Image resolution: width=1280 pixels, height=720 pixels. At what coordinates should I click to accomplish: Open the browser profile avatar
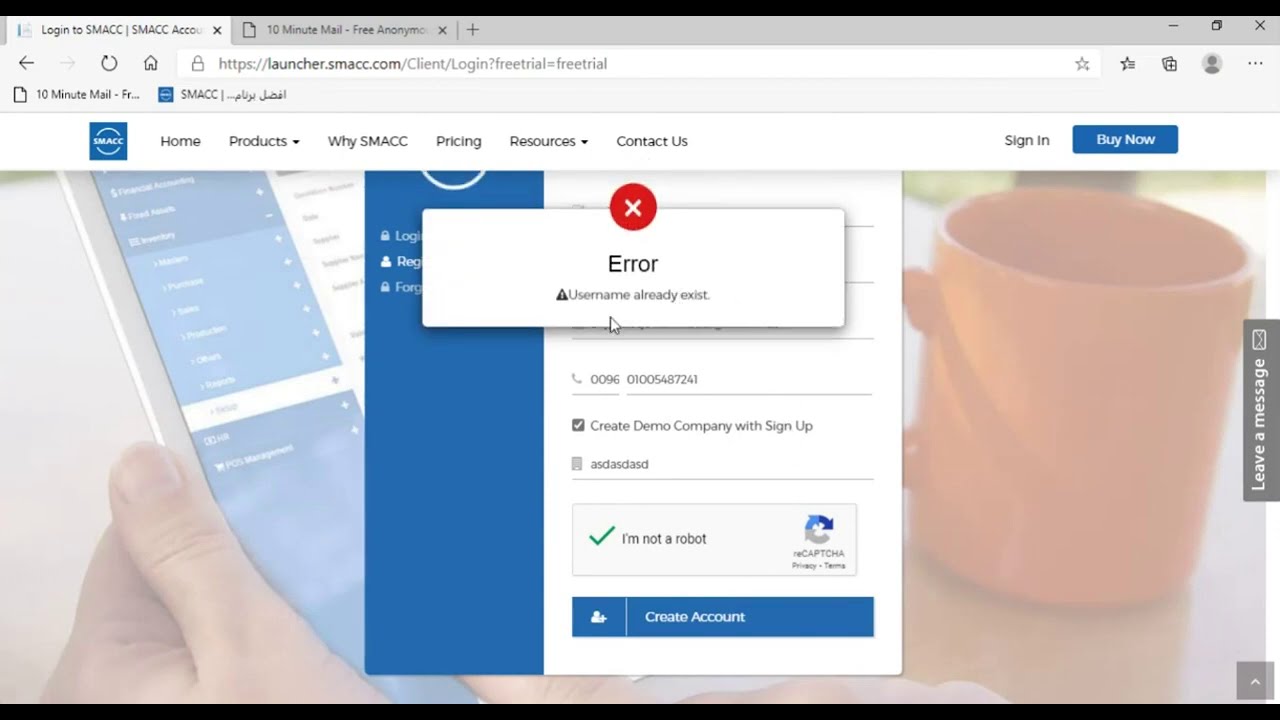[1212, 64]
